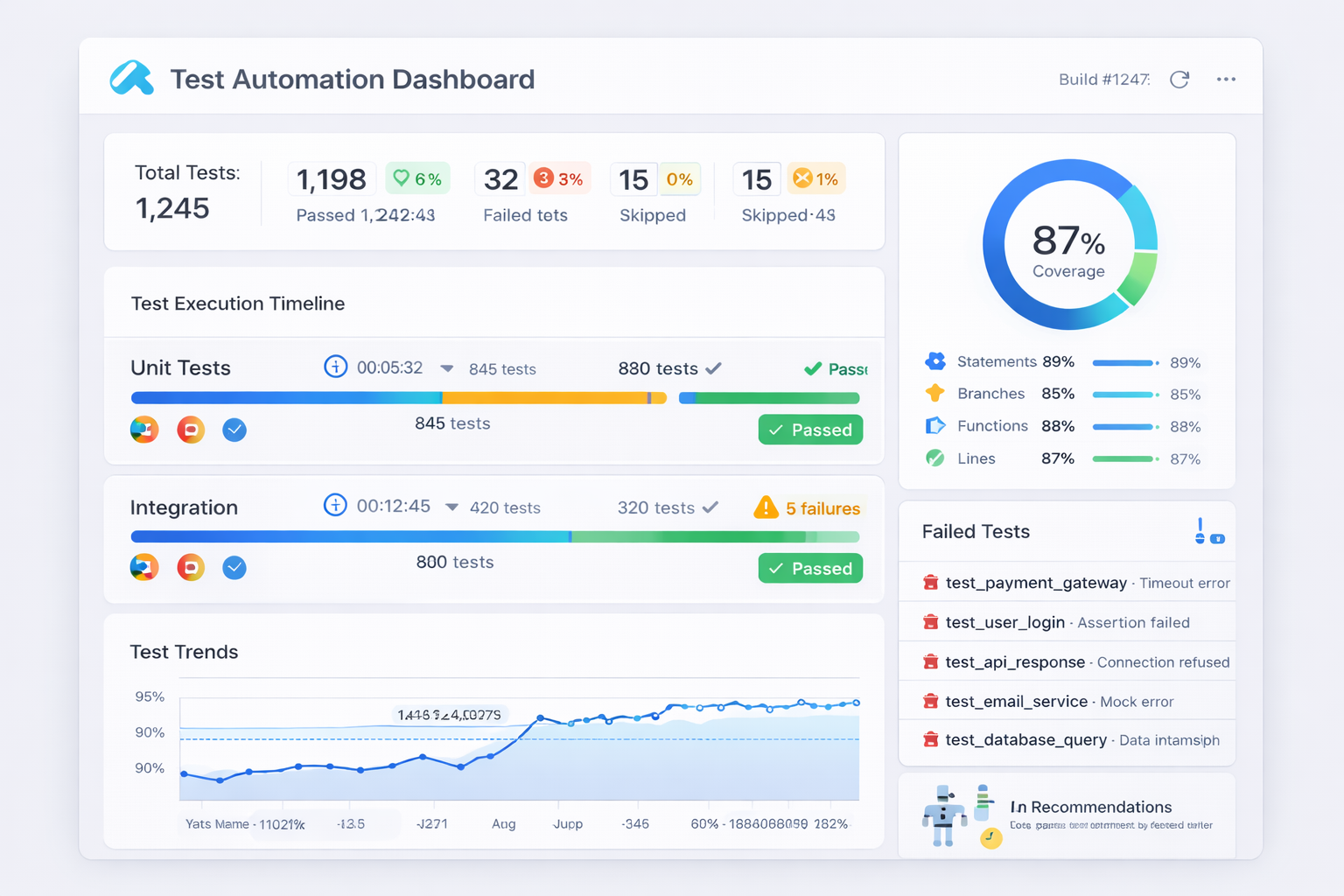
Task: Click the robot icon in Recommendations panel
Action: click(947, 815)
